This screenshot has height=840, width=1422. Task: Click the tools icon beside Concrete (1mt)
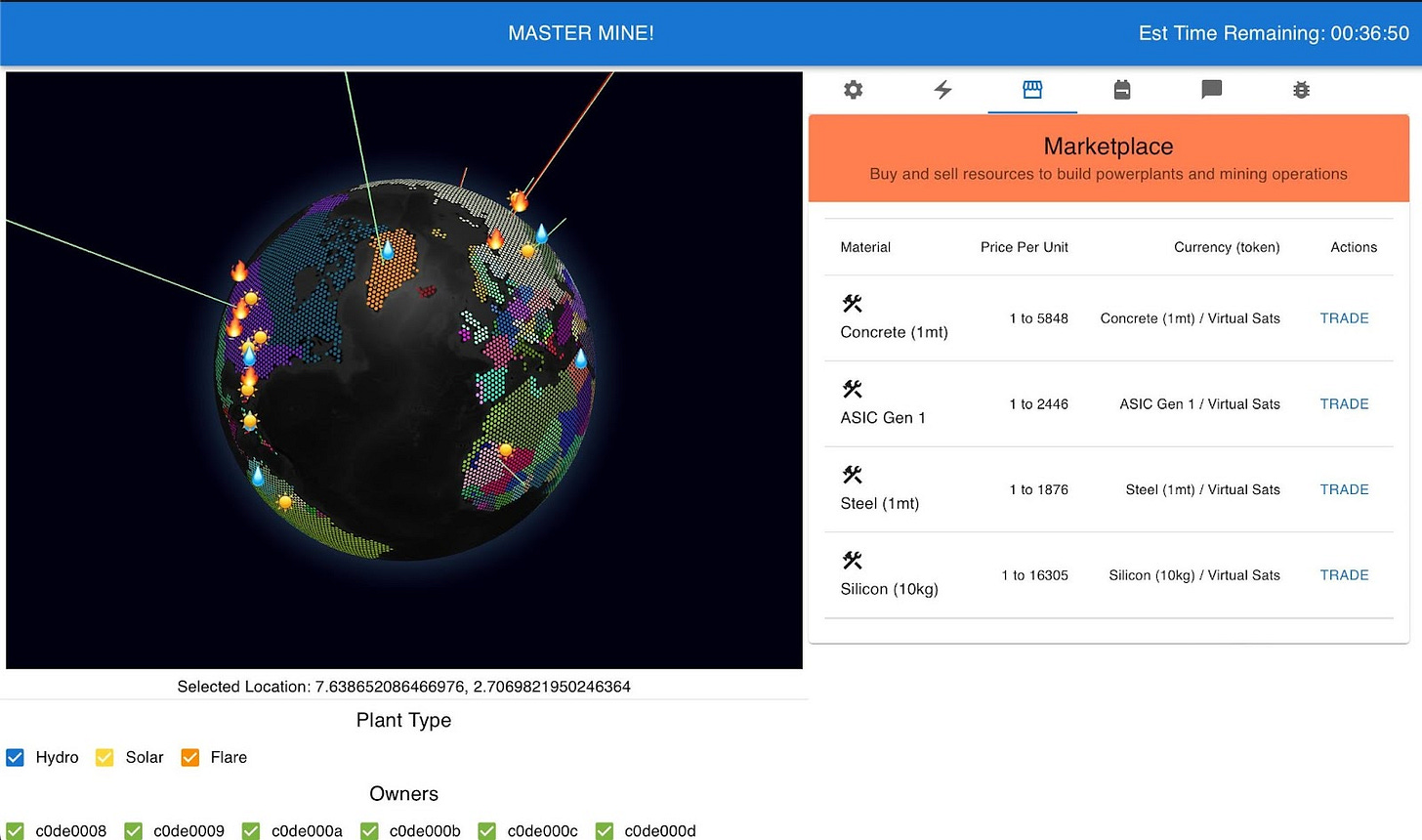(x=852, y=304)
